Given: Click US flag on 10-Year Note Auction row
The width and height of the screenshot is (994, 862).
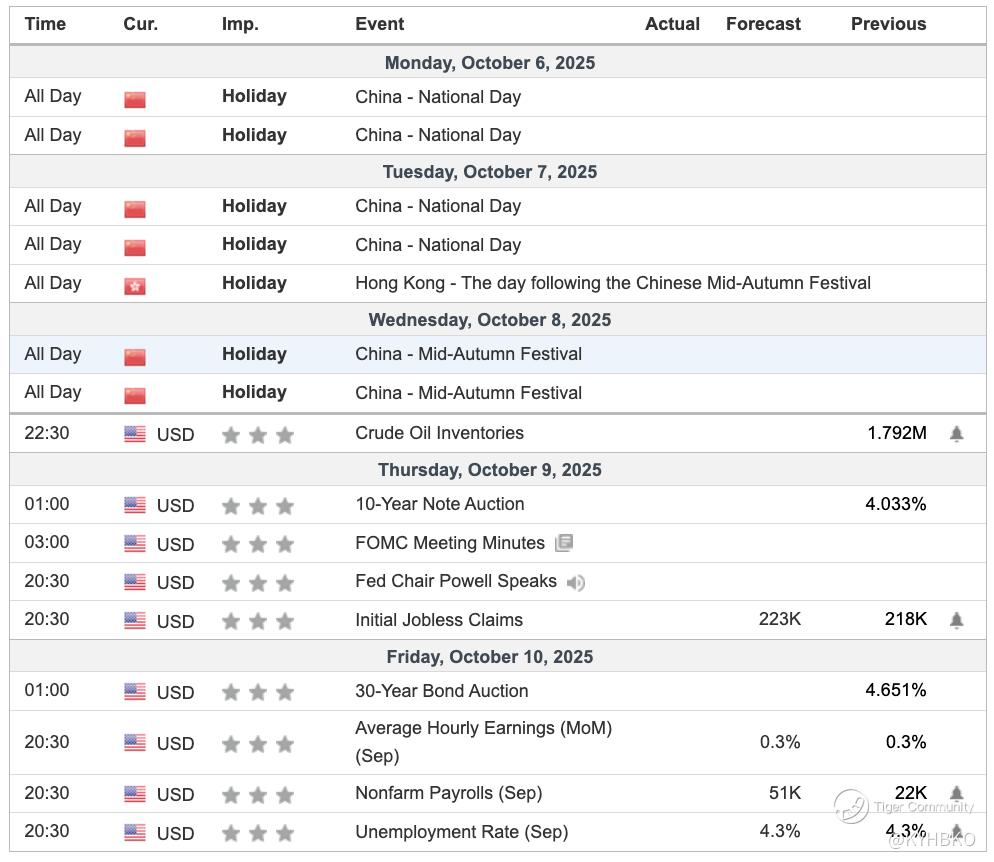Looking at the screenshot, I should (135, 505).
